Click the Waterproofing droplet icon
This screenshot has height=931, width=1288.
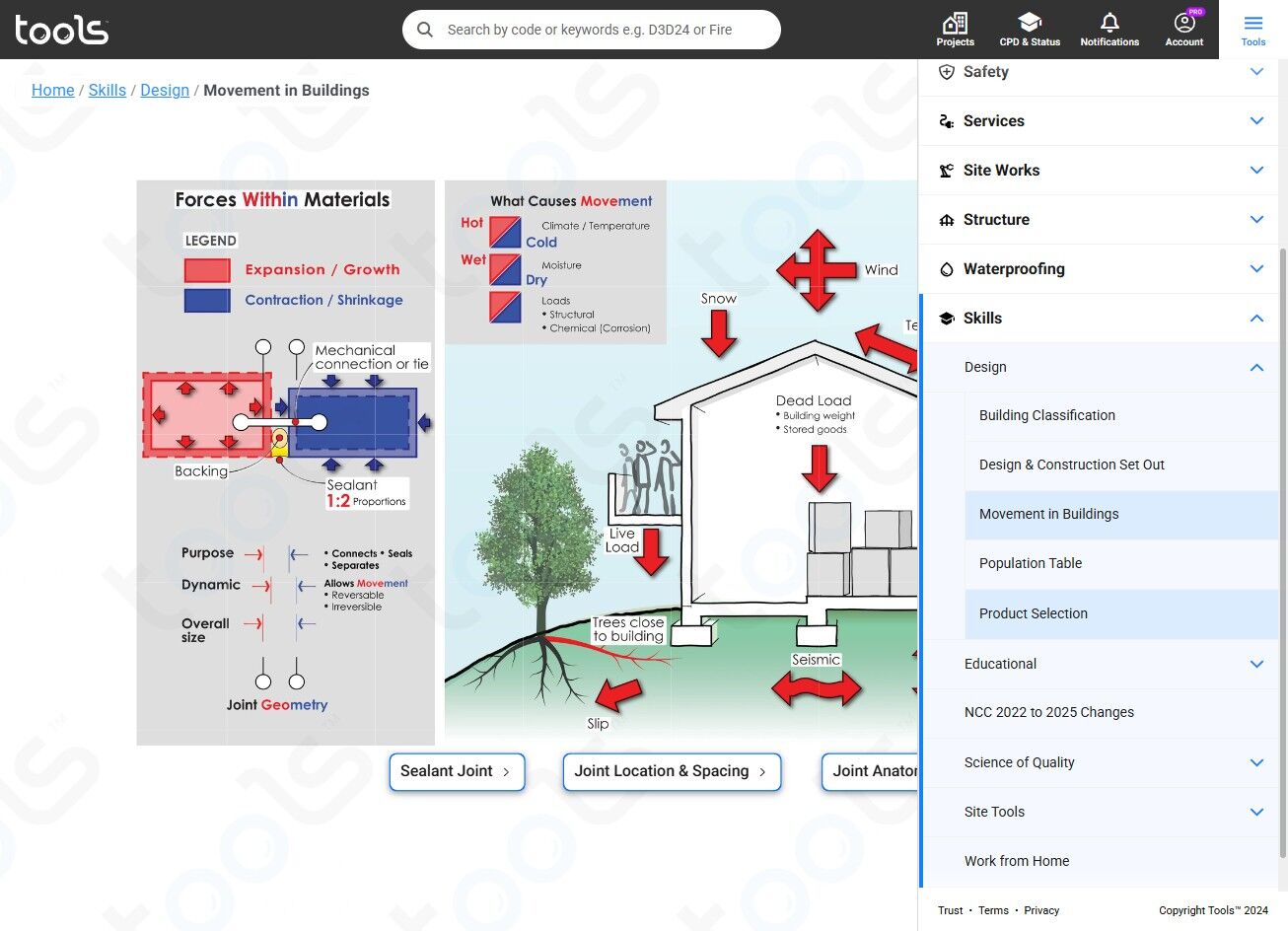pyautogui.click(x=947, y=269)
